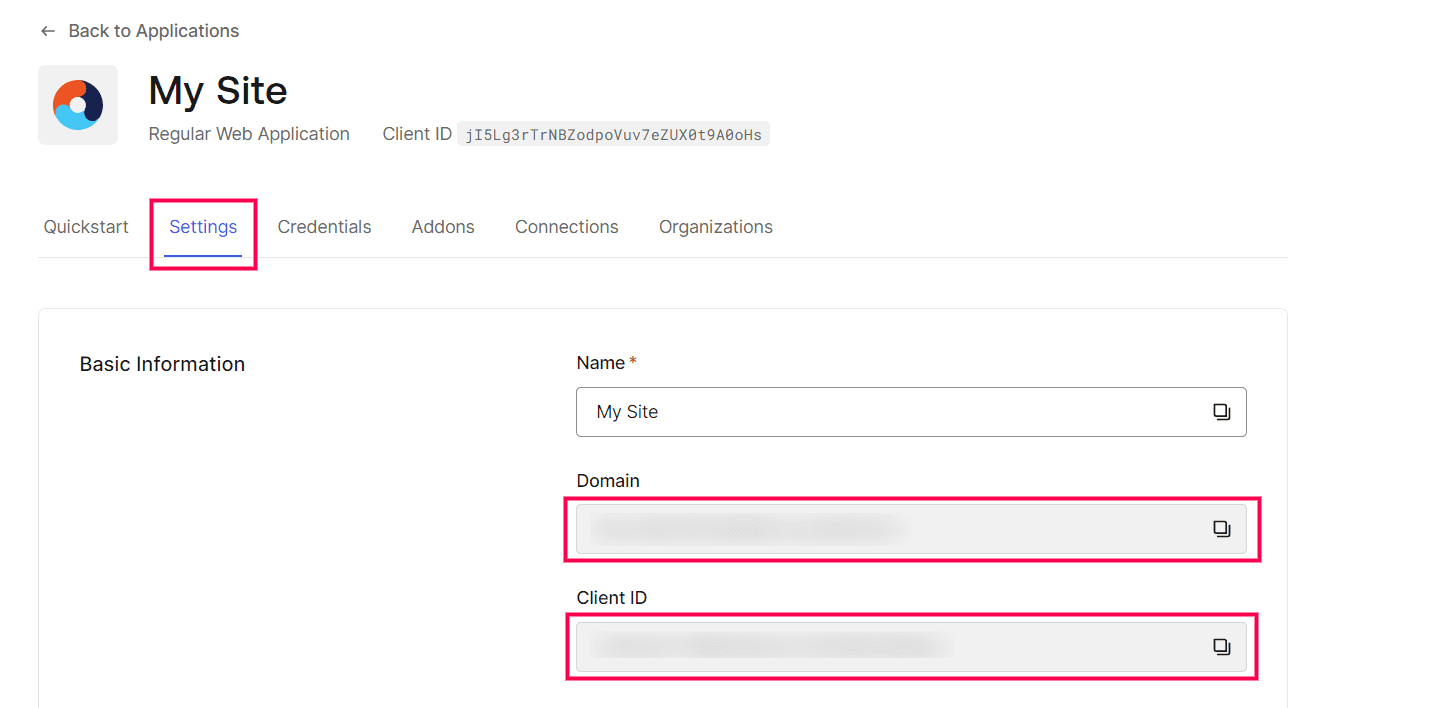Go to the Organizations tab
Image resolution: width=1434 pixels, height=708 pixels.
click(715, 227)
